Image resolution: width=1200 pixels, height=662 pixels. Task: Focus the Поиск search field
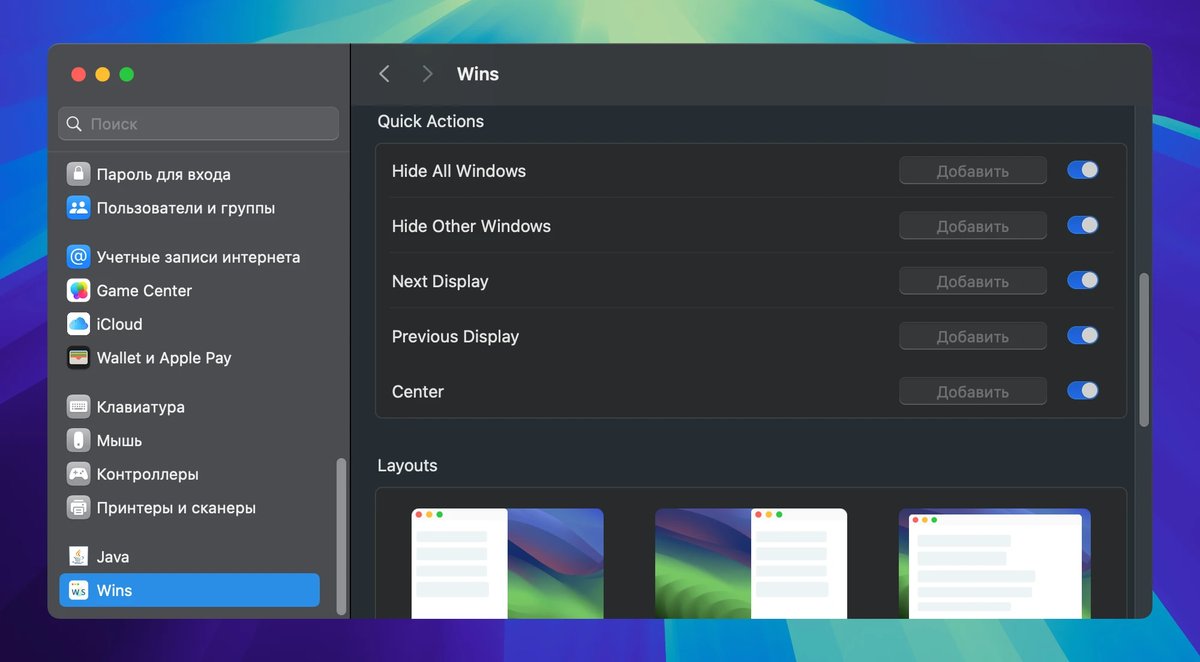[x=198, y=124]
